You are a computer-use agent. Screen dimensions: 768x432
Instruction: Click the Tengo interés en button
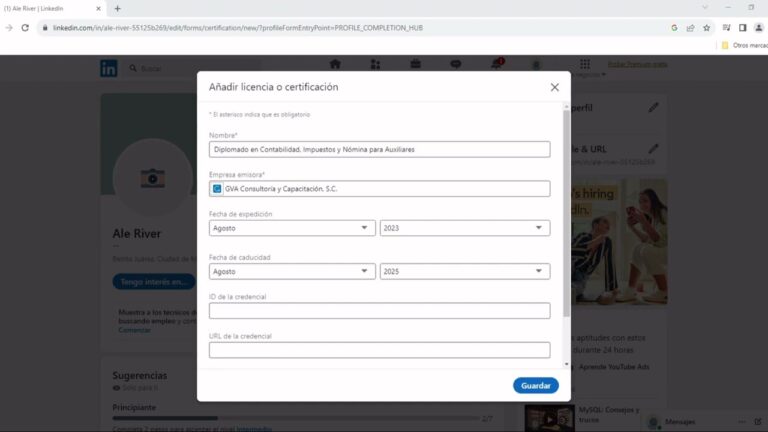coord(154,282)
